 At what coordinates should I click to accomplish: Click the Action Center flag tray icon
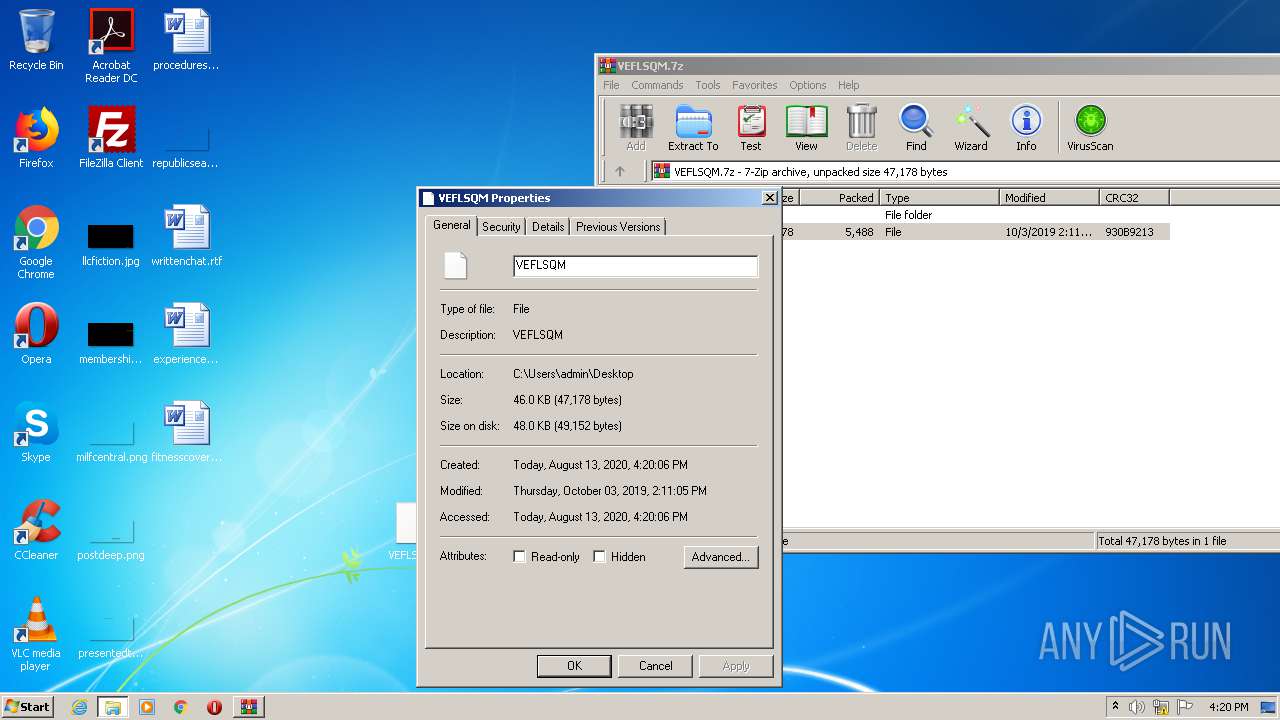(1186, 707)
